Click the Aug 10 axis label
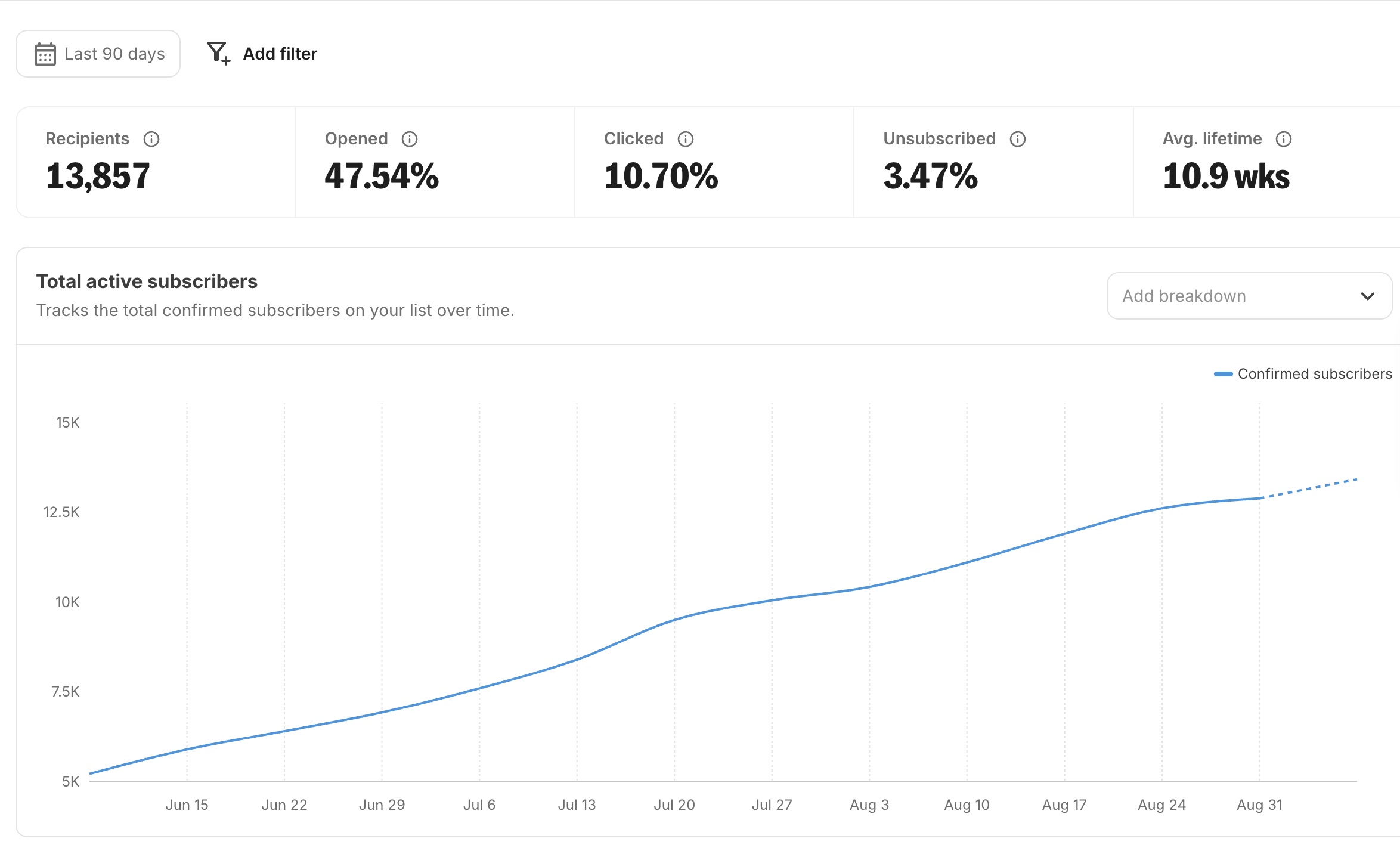 (967, 805)
